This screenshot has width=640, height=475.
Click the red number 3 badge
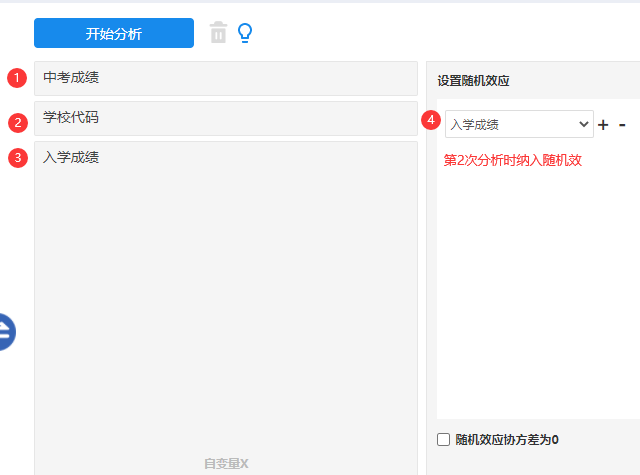point(17,158)
